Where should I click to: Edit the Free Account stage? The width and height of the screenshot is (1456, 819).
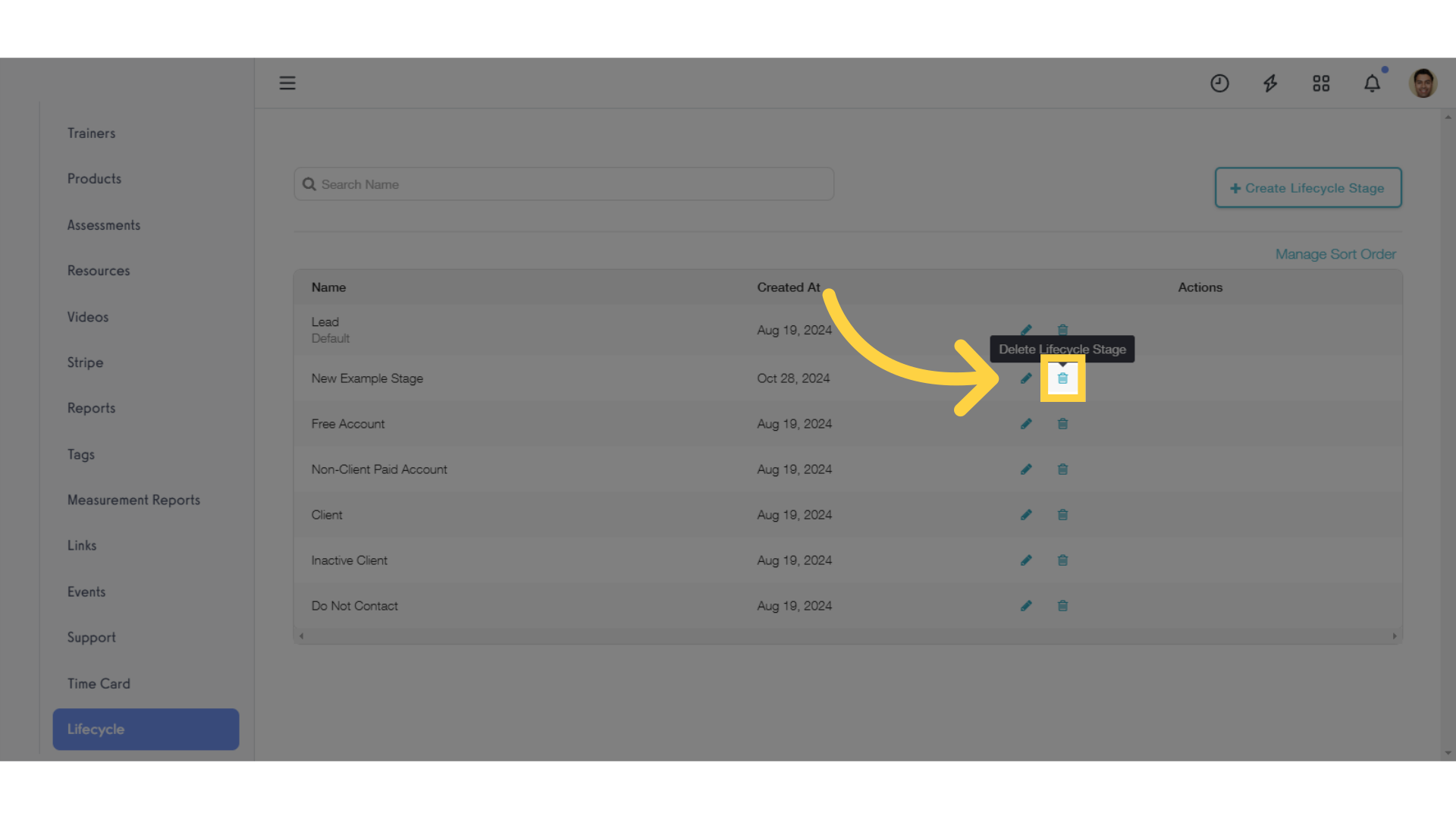1026,423
